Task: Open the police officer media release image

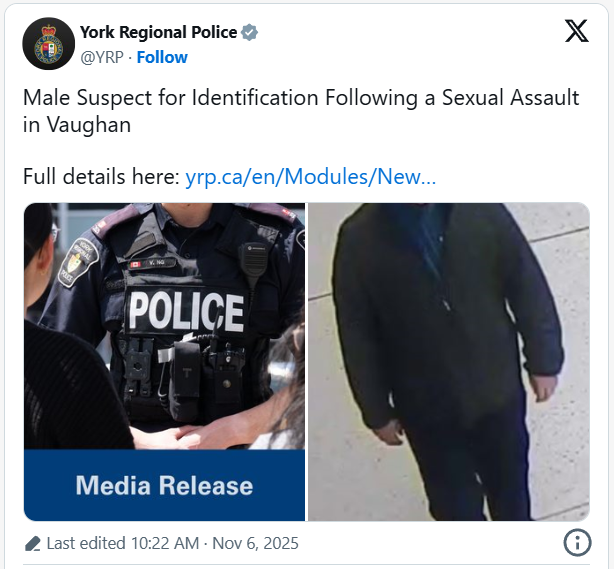Action: [164, 362]
